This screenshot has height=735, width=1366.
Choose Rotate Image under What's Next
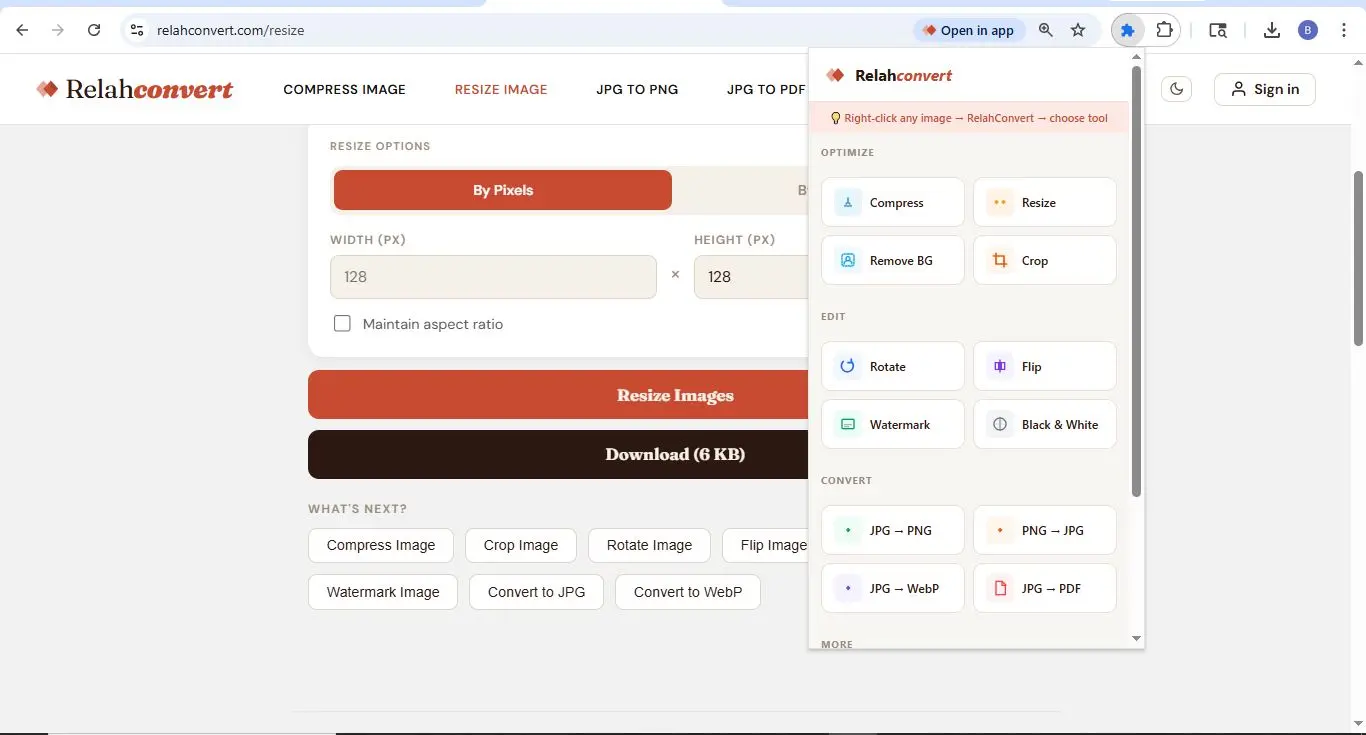click(649, 545)
